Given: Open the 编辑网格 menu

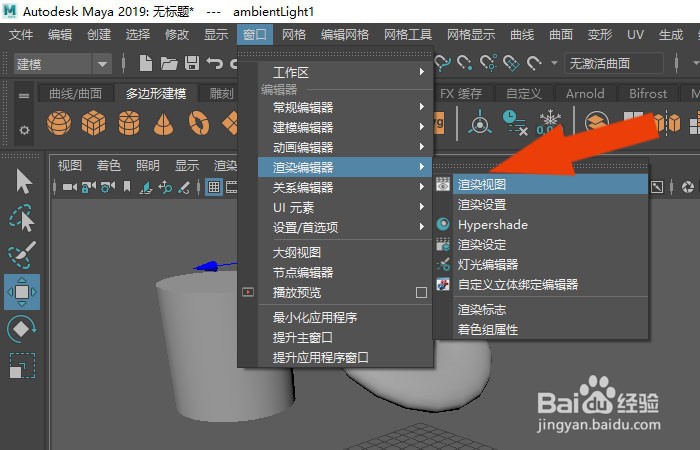Looking at the screenshot, I should 345,34.
